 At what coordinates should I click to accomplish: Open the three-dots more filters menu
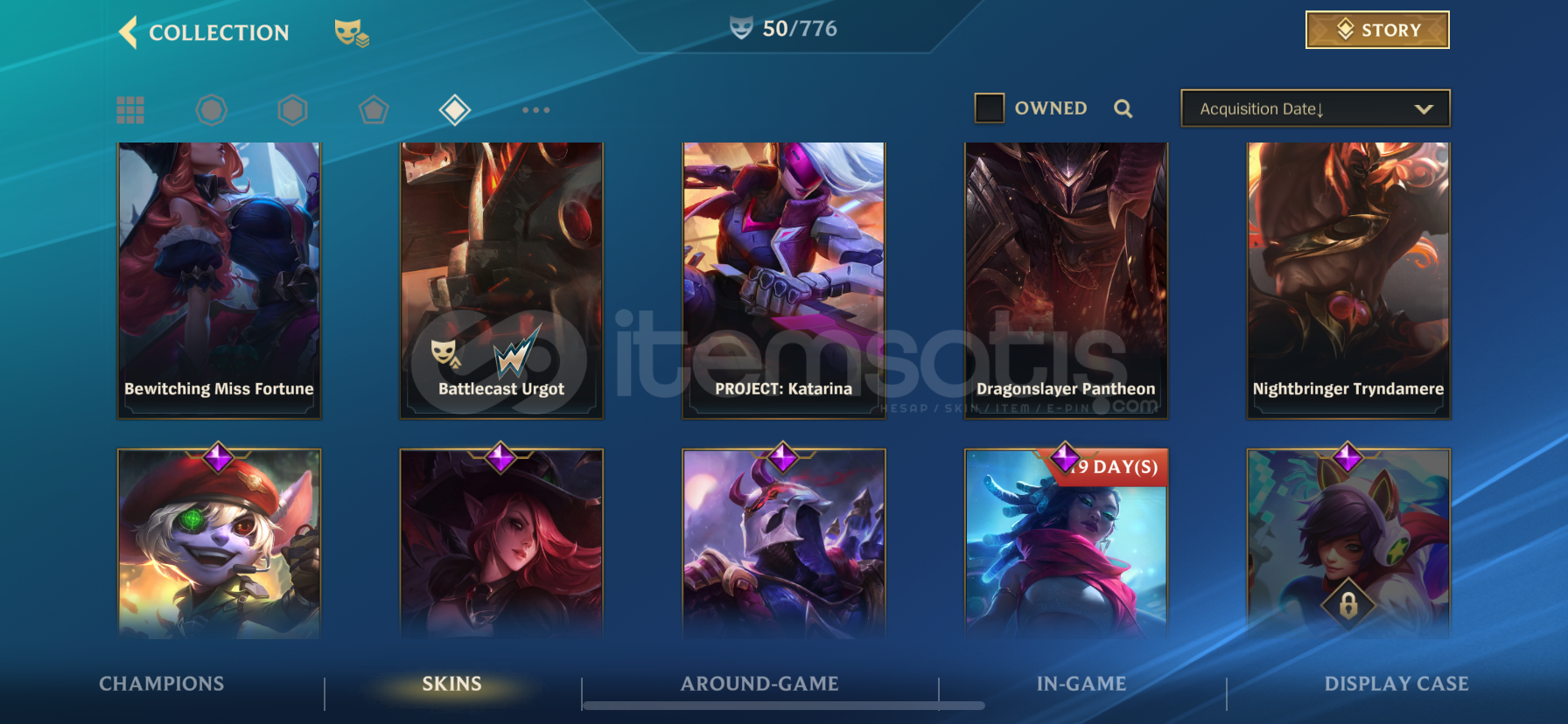[x=535, y=110]
